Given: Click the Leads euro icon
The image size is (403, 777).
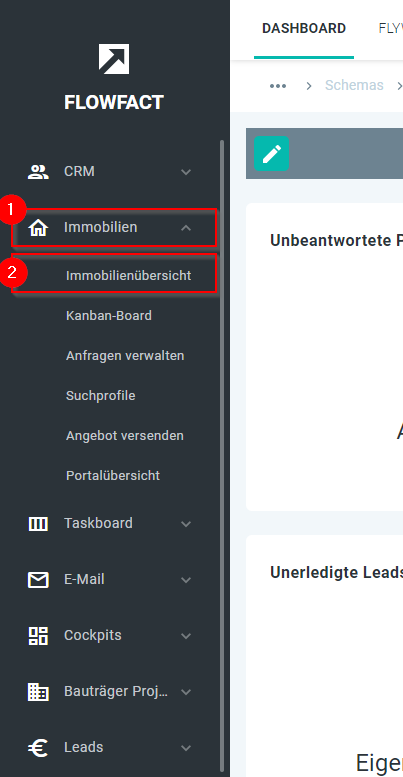Looking at the screenshot, I should pyautogui.click(x=38, y=748).
